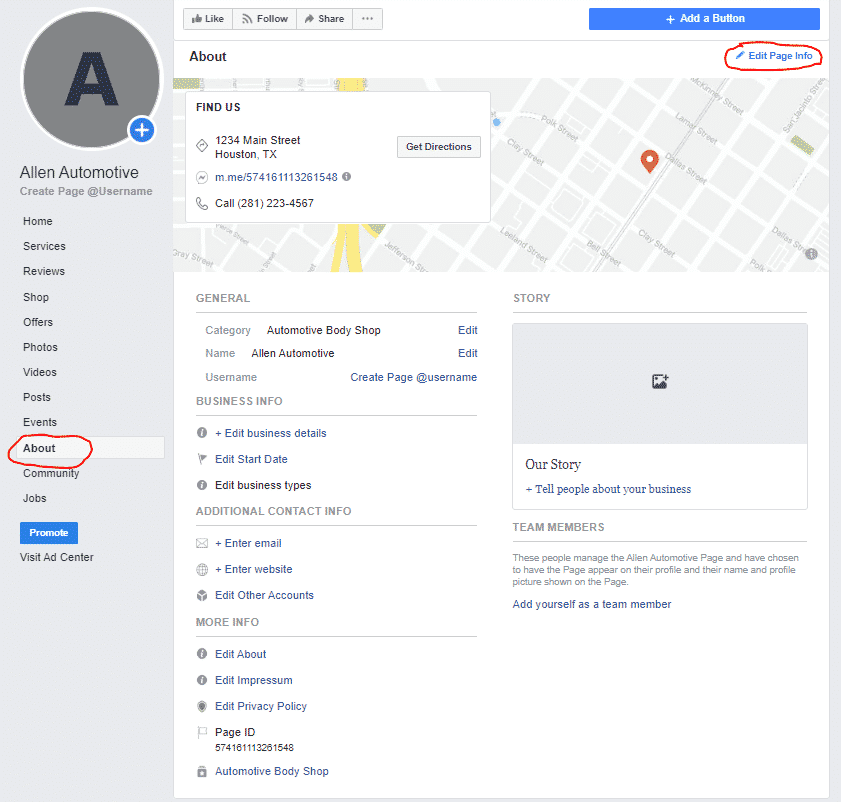Click the globe icon beside Enter website
This screenshot has height=802, width=841.
click(202, 570)
